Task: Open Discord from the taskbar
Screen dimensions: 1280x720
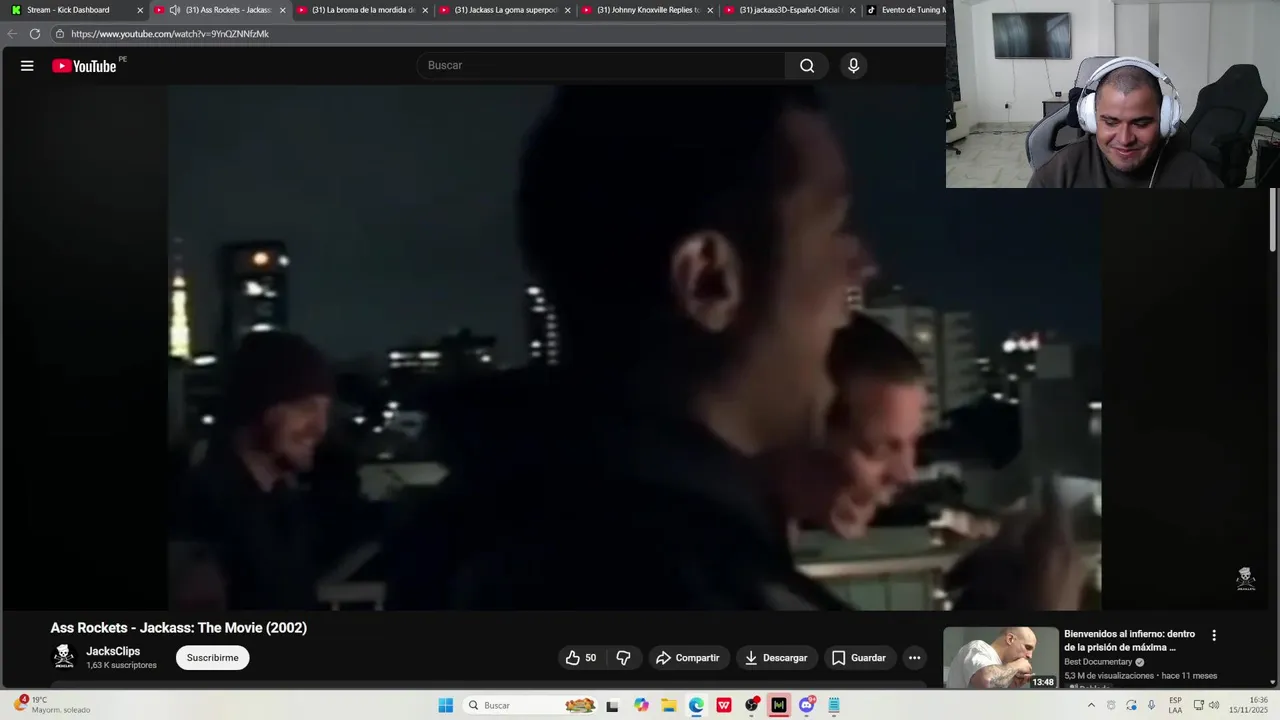Action: [807, 705]
